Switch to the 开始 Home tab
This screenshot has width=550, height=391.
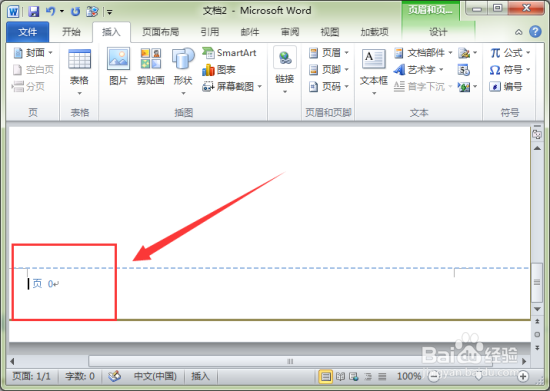click(71, 32)
